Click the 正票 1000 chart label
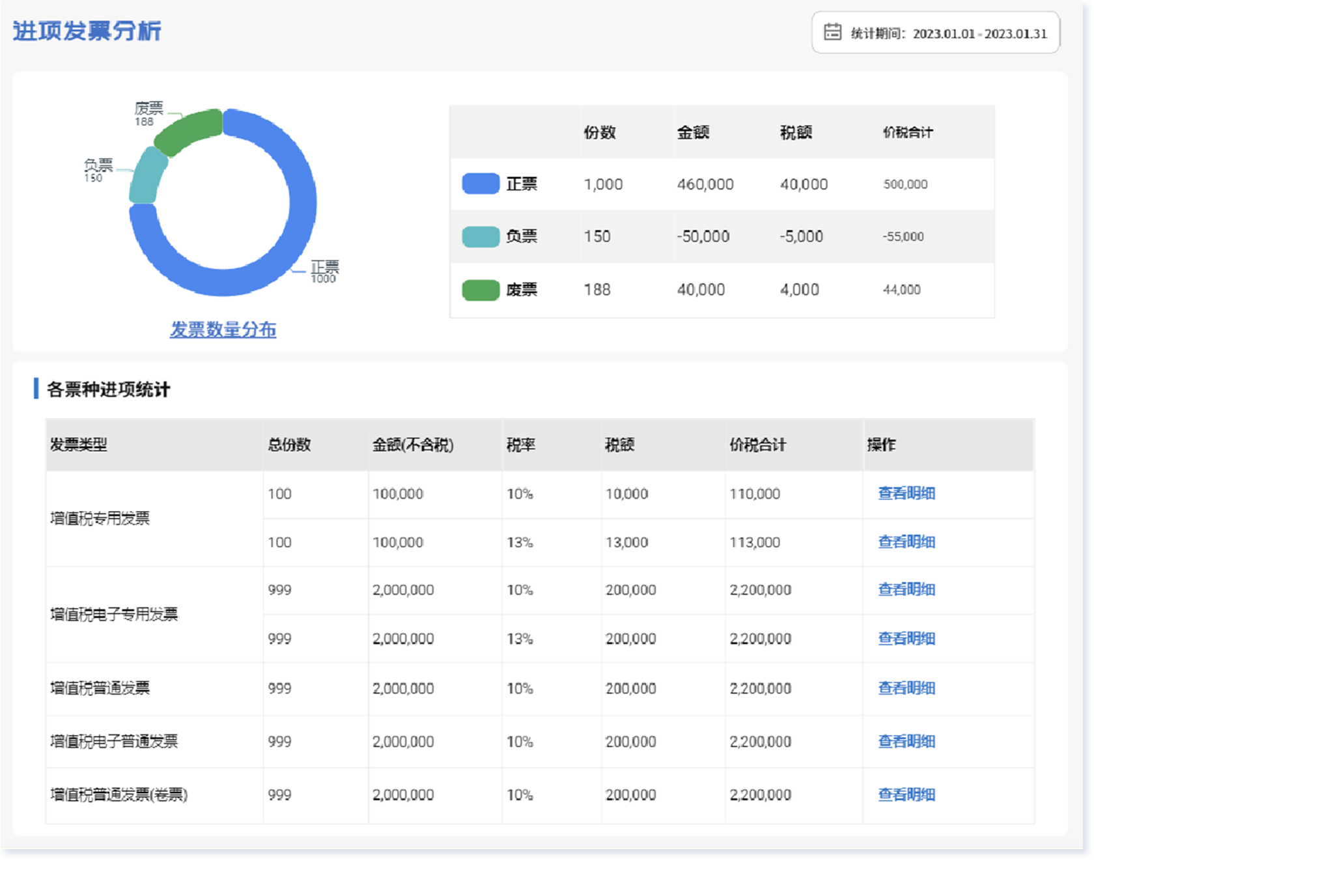This screenshot has height=896, width=1333. pyautogui.click(x=324, y=272)
